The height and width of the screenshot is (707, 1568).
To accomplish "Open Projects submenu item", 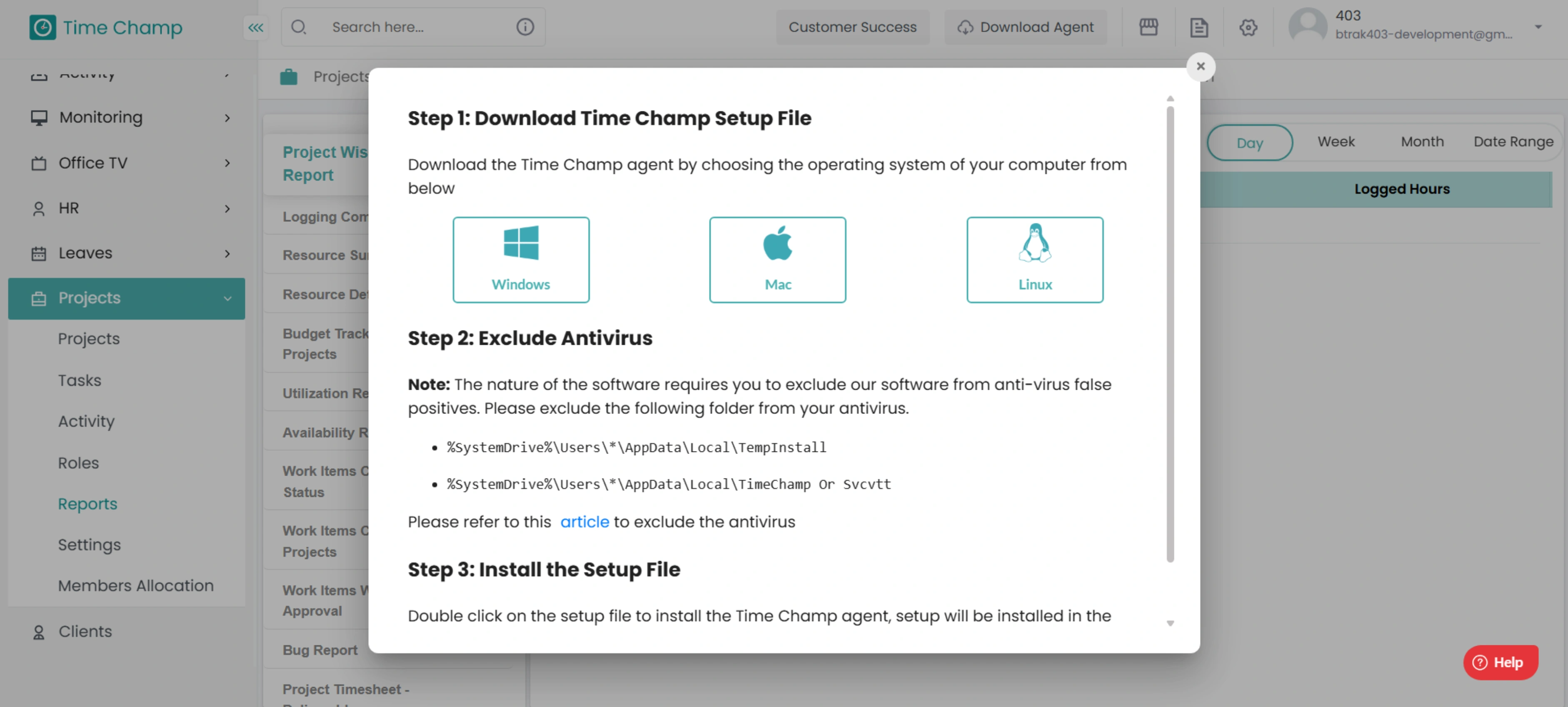I will [89, 338].
